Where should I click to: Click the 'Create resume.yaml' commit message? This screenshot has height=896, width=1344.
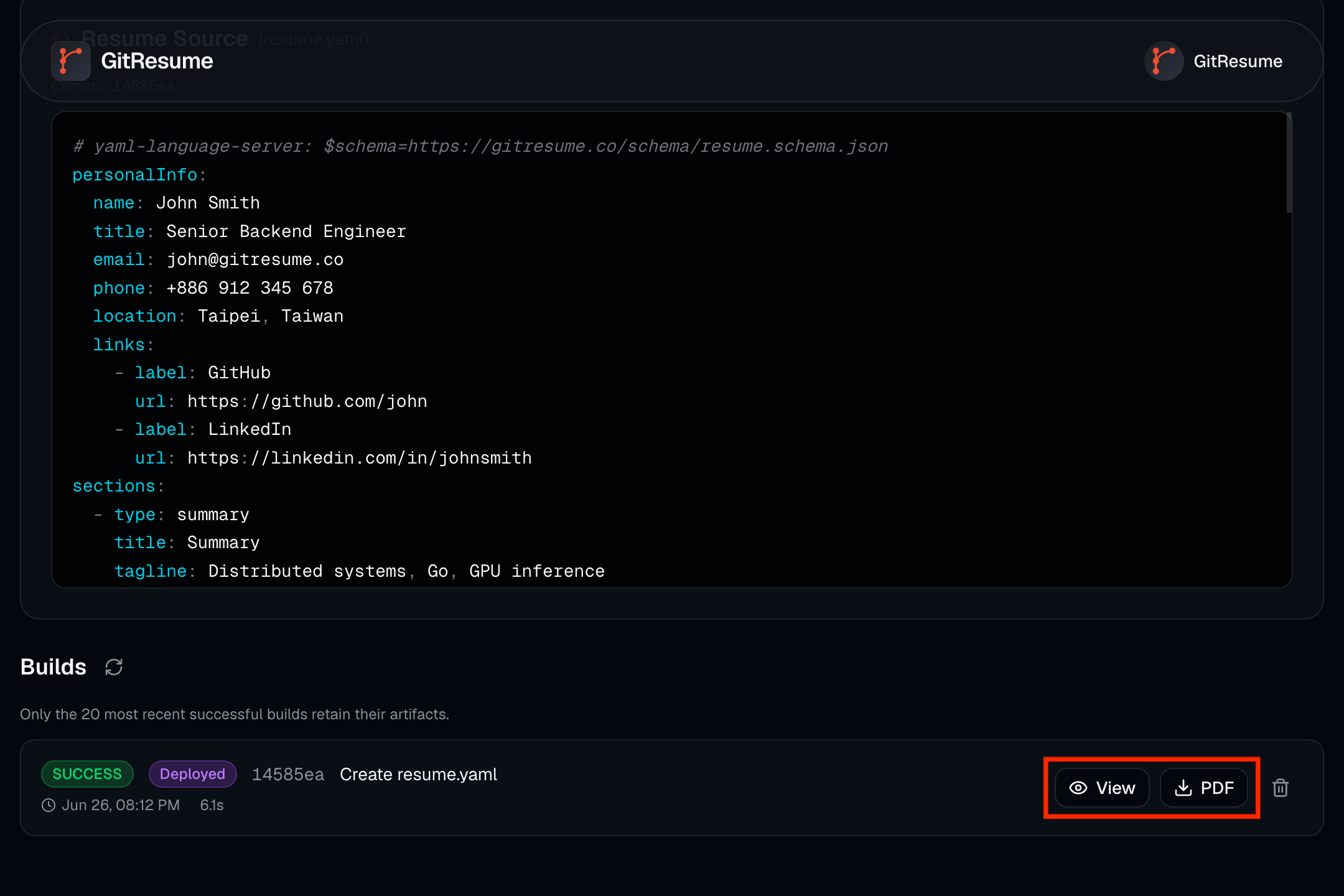[x=418, y=775]
